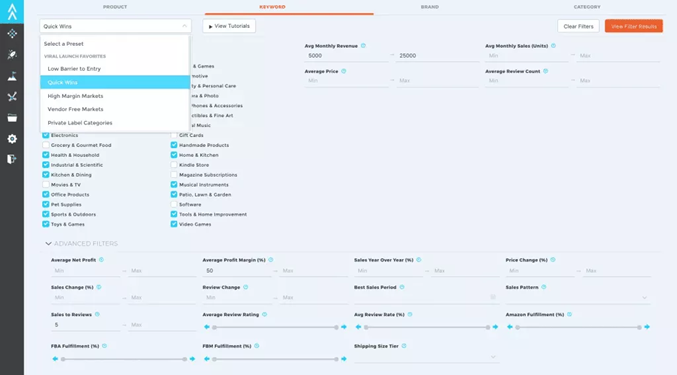This screenshot has height=375, width=677.
Task: Switch to the Product tab
Action: pyautogui.click(x=115, y=7)
